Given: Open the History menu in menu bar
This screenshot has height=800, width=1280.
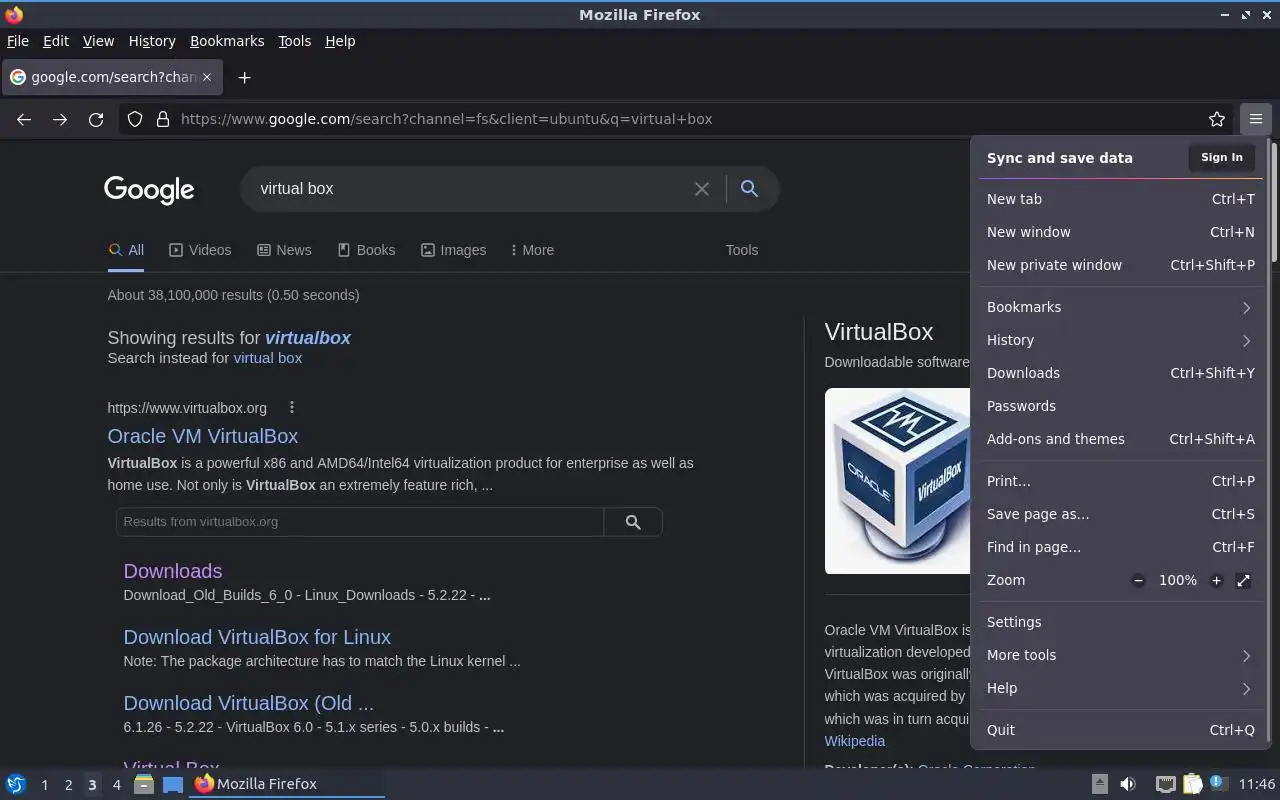Looking at the screenshot, I should [x=152, y=41].
